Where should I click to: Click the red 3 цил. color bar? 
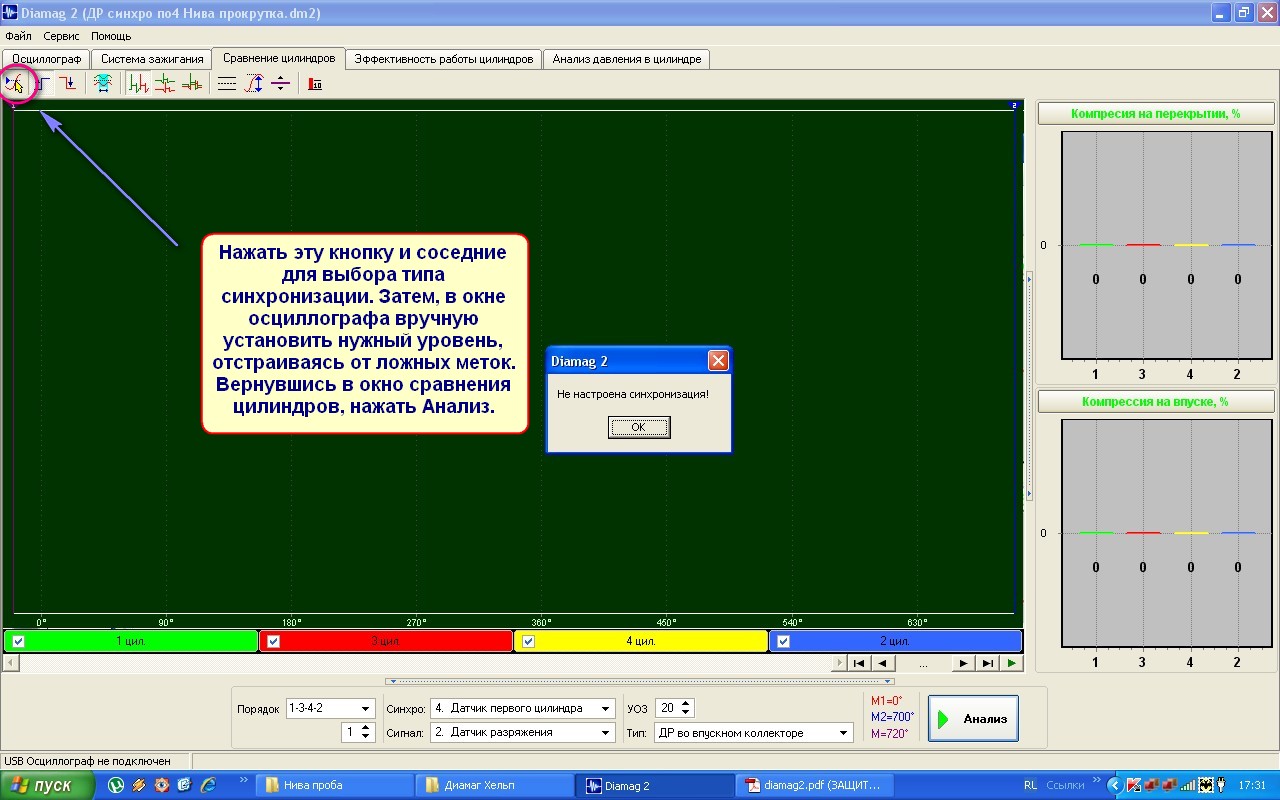tap(386, 641)
